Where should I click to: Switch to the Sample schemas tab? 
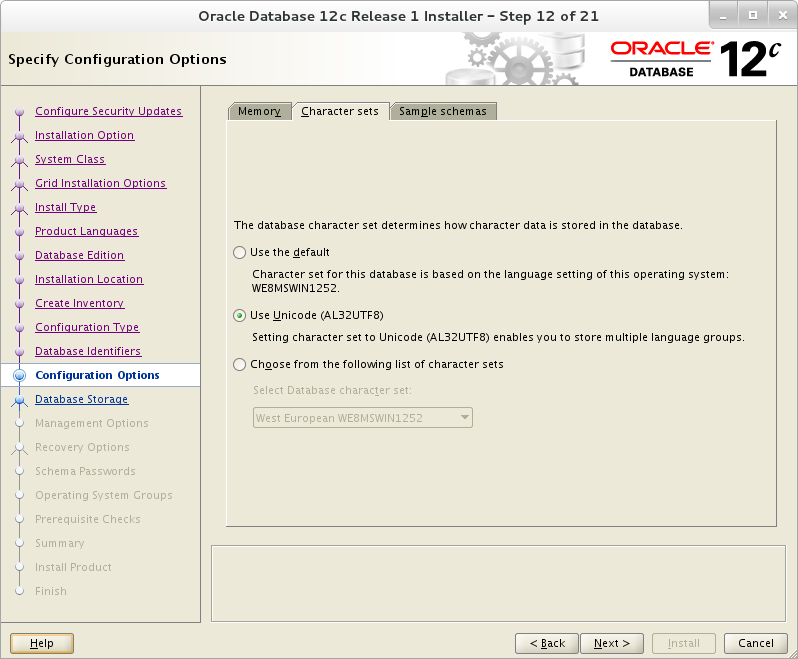pos(443,111)
